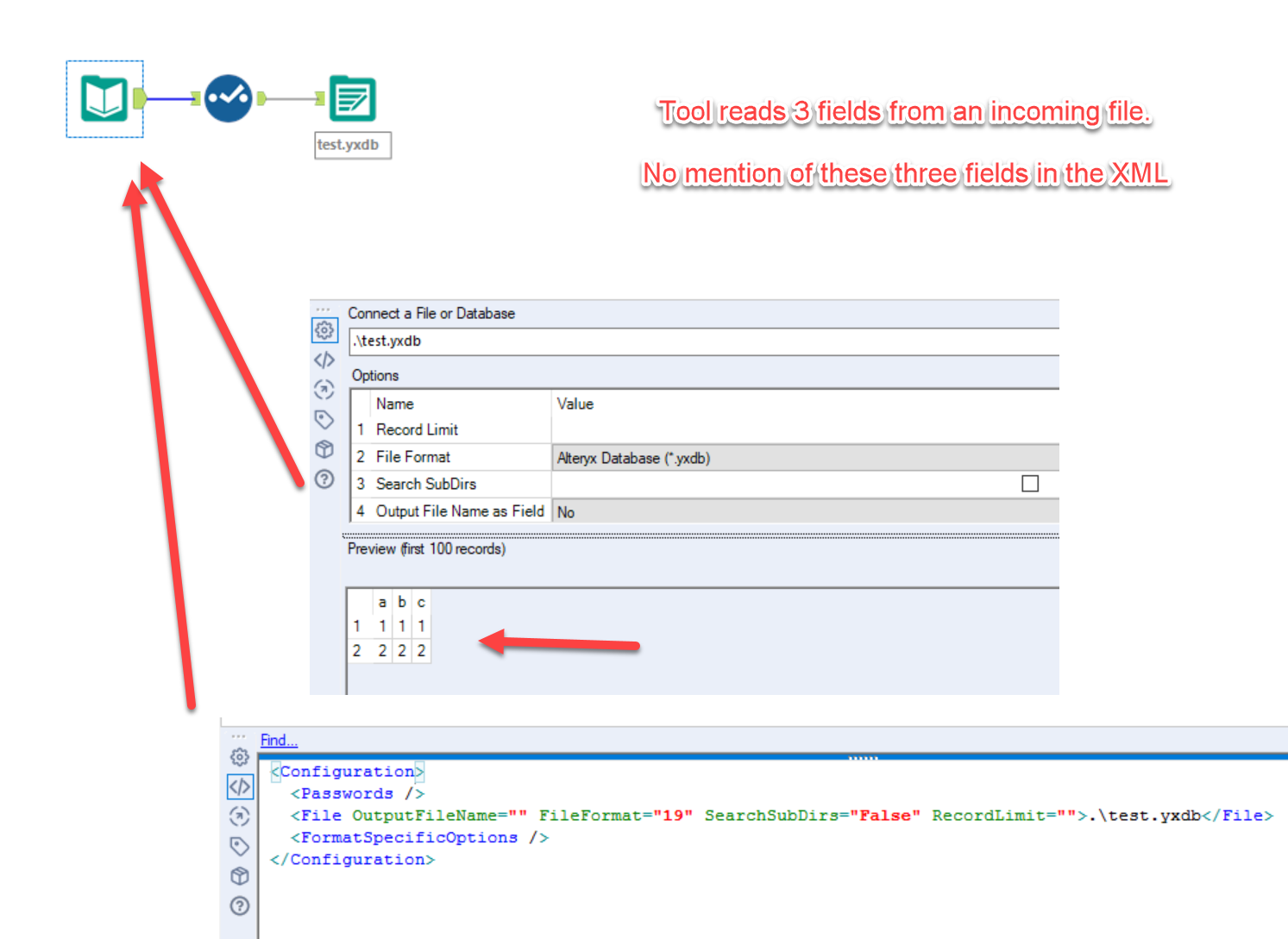Open the File Format dropdown showing Alteryx Database
This screenshot has height=939, width=1288.
(802, 457)
